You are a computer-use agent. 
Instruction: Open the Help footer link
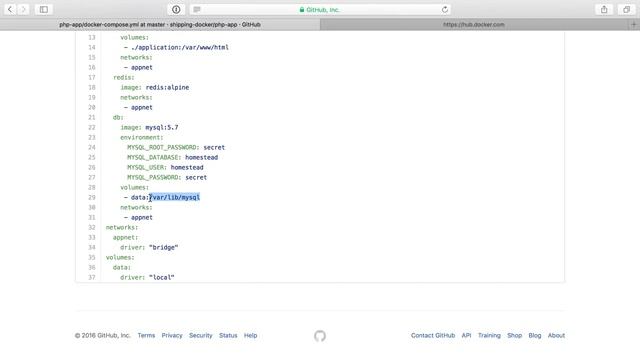(x=250, y=336)
